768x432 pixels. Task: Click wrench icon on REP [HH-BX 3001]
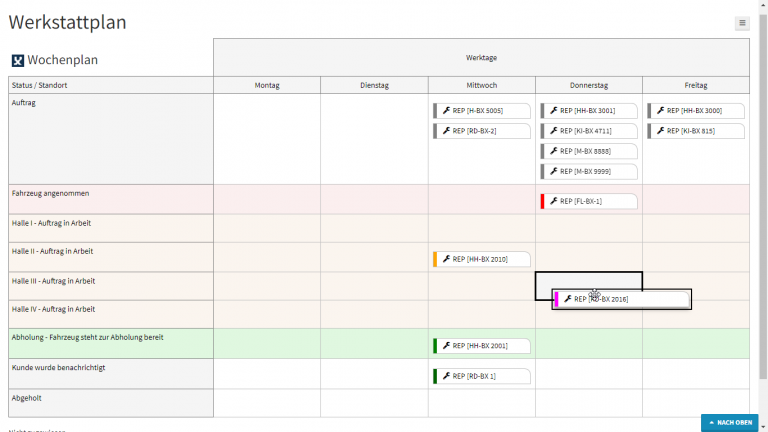pos(553,110)
